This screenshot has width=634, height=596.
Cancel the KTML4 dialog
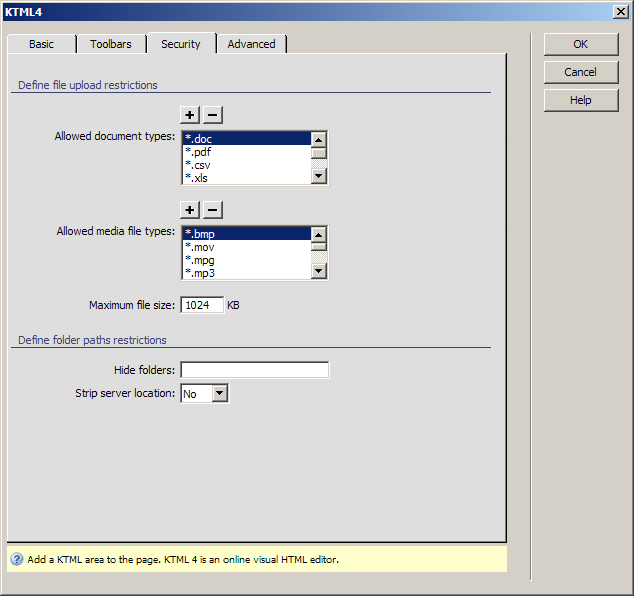(x=581, y=72)
